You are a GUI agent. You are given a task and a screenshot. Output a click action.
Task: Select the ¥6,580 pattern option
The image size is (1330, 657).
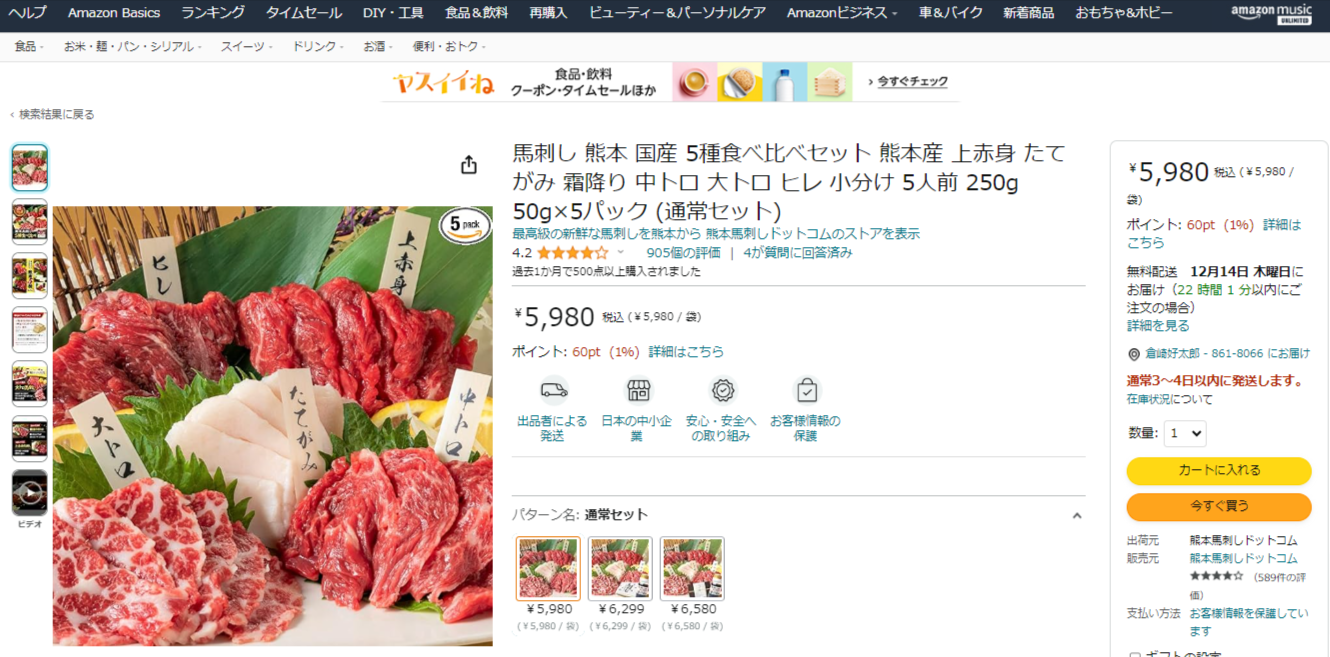pos(692,569)
